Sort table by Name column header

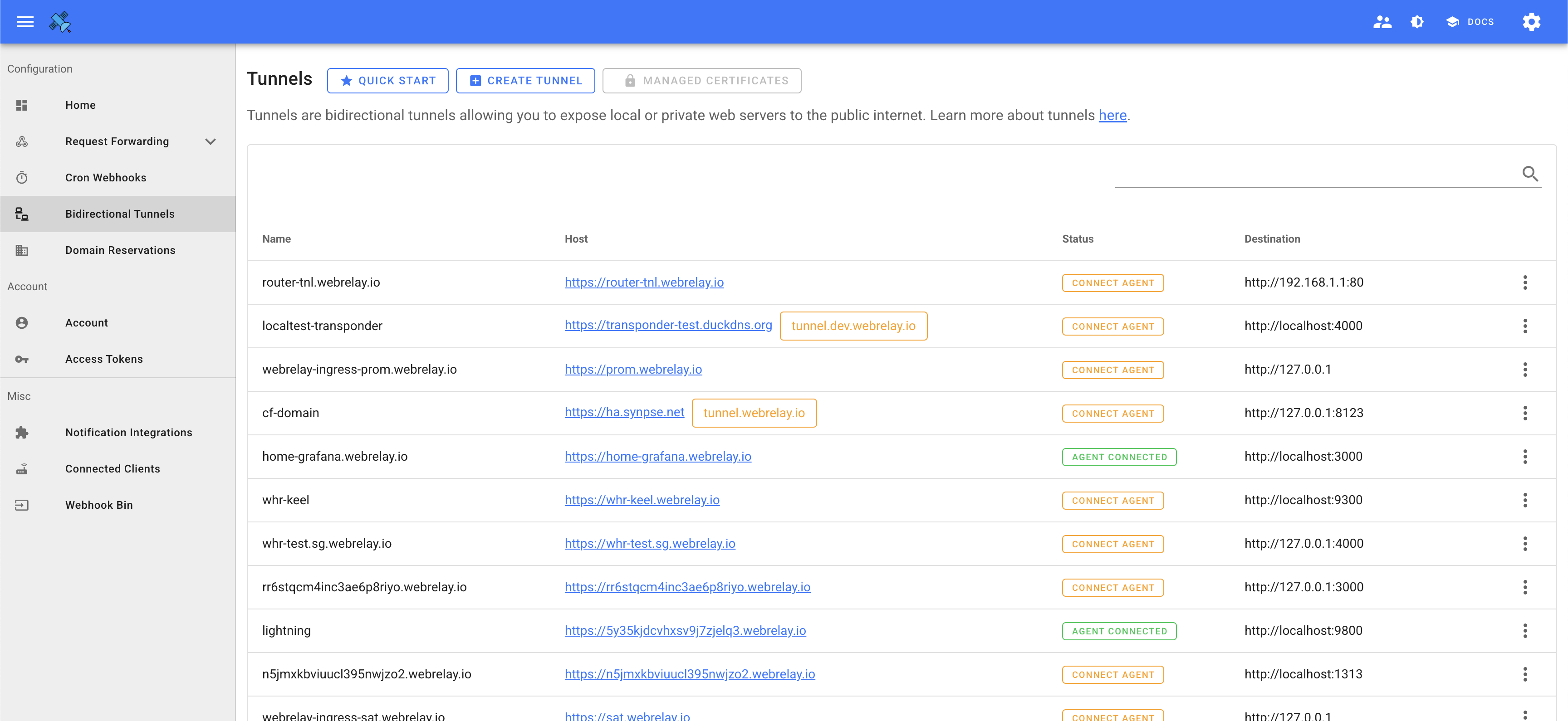(x=276, y=239)
